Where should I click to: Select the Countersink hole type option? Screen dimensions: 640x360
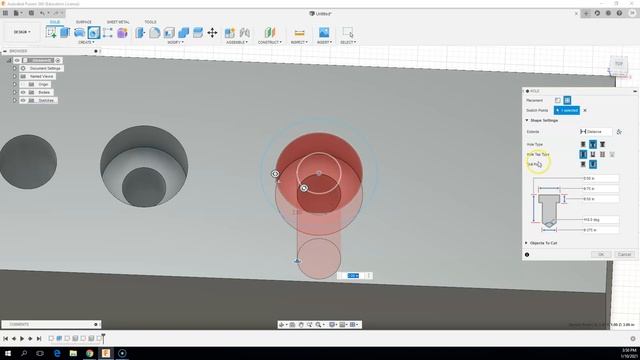(x=602, y=144)
